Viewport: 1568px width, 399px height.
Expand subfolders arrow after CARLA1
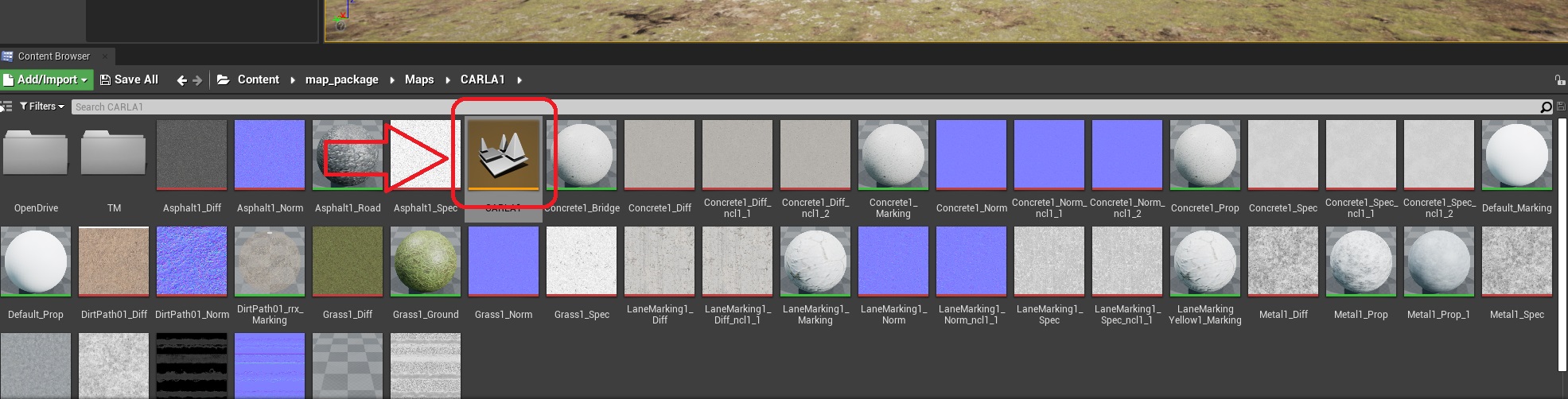pos(519,79)
